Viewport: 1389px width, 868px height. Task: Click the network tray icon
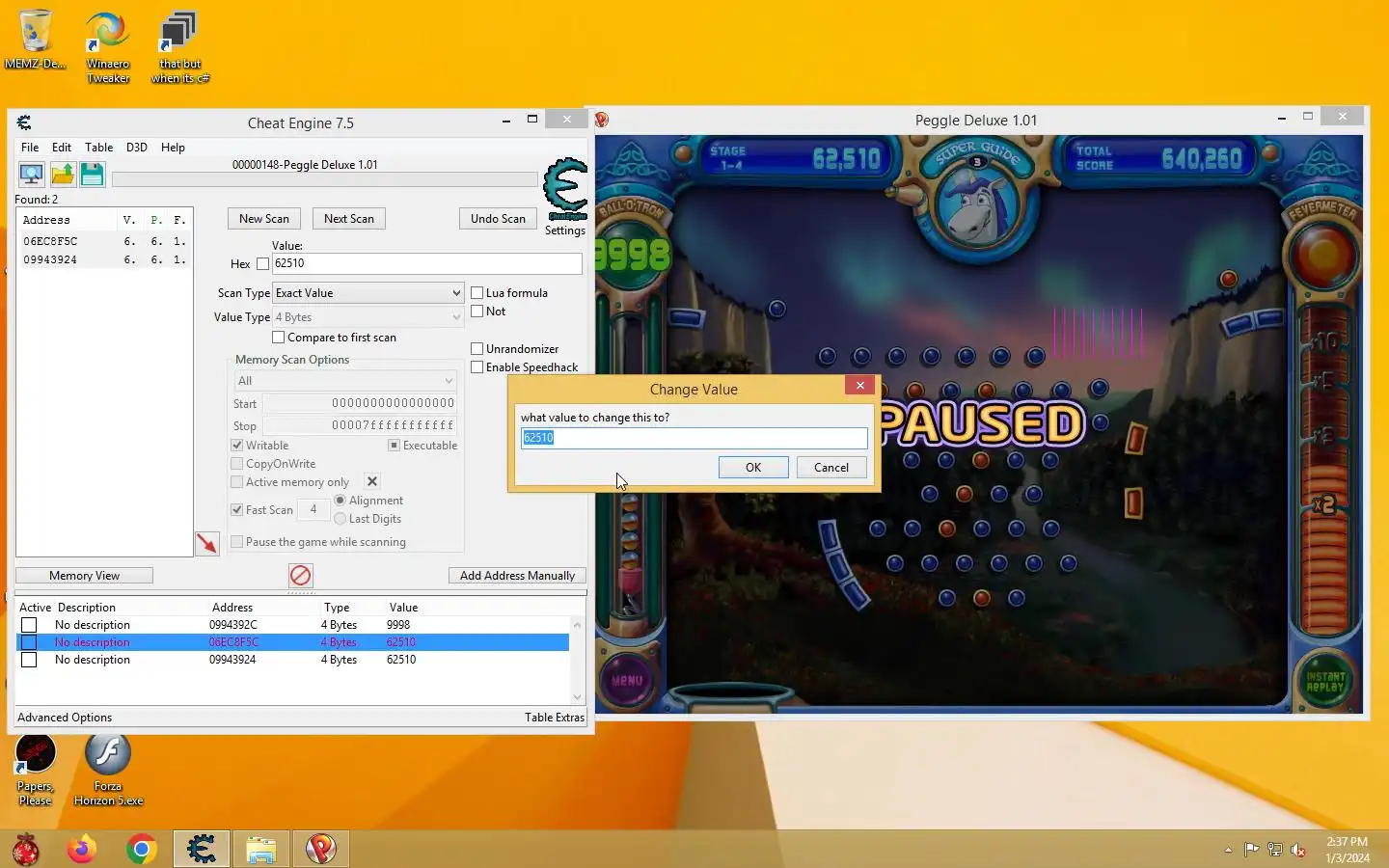click(1275, 850)
